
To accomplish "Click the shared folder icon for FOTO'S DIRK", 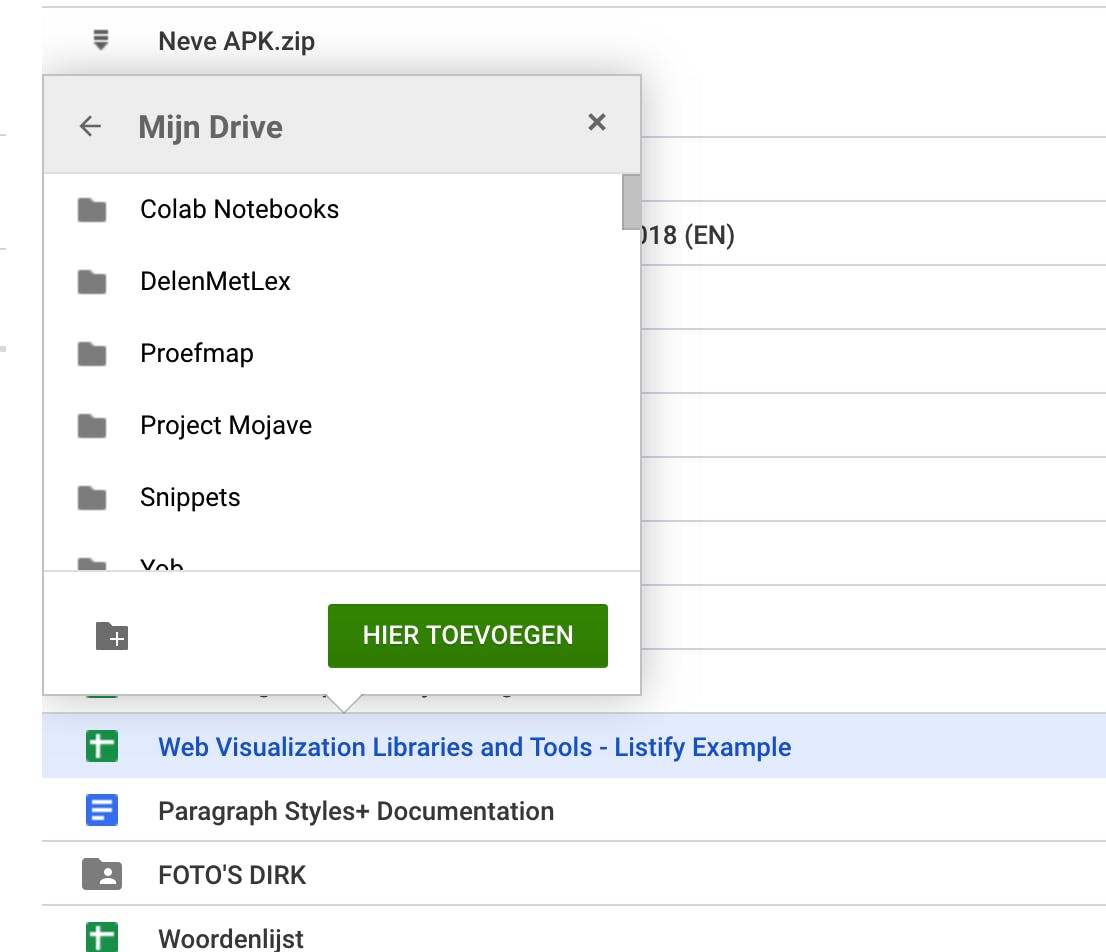I will 101,875.
